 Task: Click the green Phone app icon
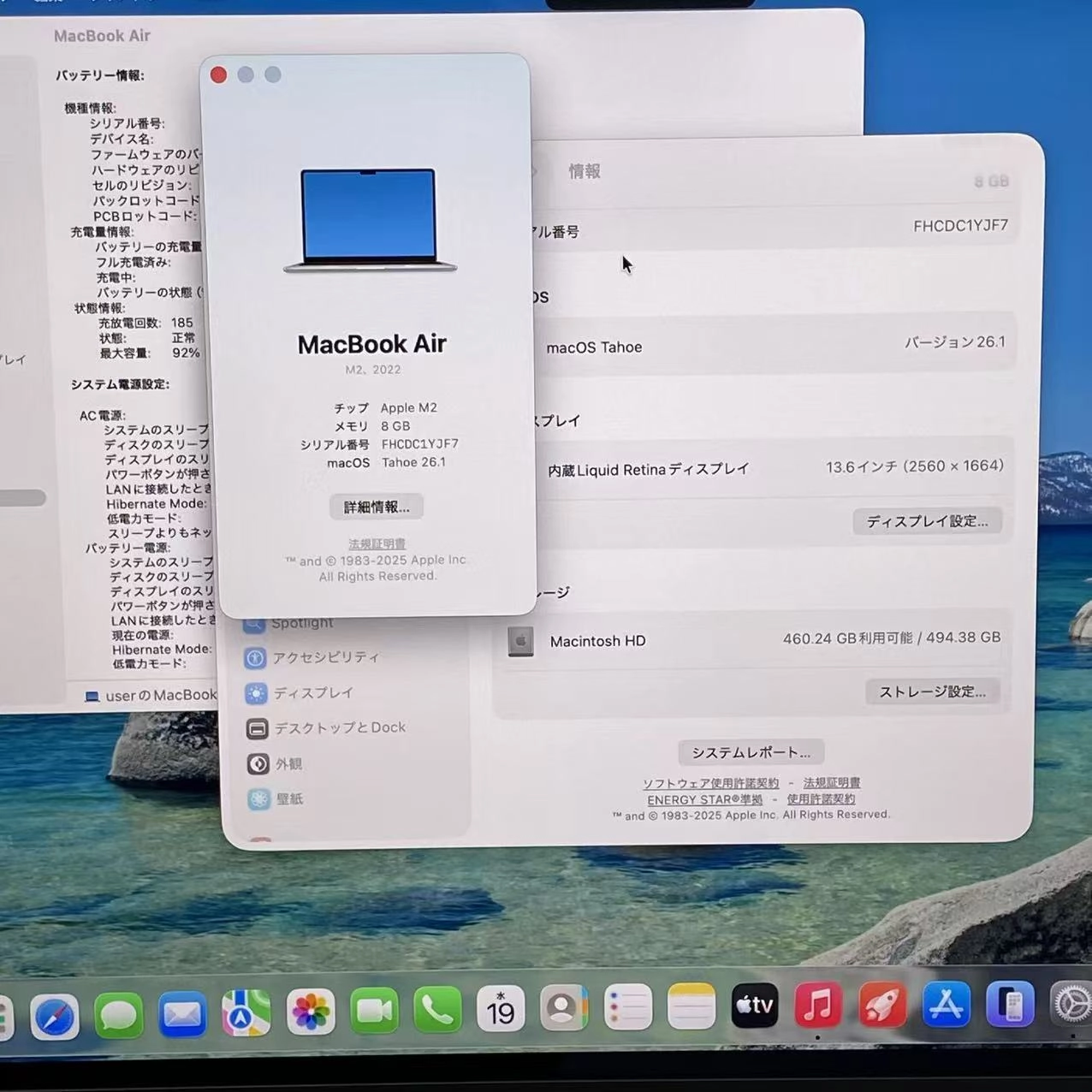pos(437,1010)
